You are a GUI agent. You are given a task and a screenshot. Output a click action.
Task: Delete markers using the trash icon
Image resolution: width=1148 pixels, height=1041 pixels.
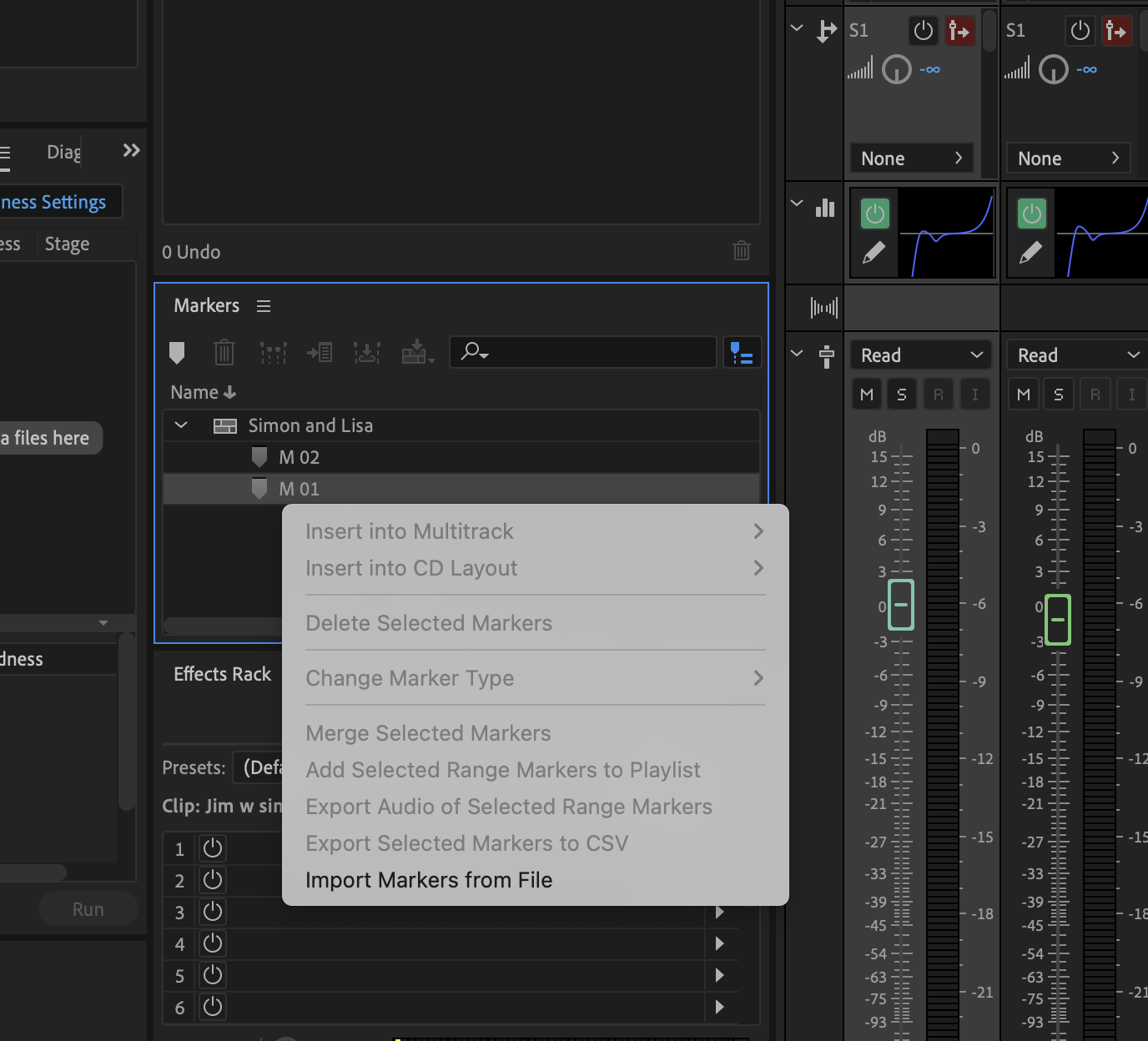click(x=224, y=352)
